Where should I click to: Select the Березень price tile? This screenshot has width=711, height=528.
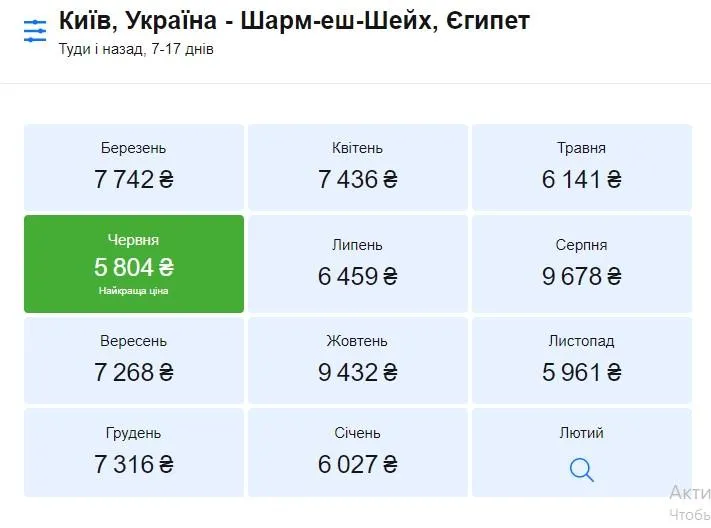(134, 167)
